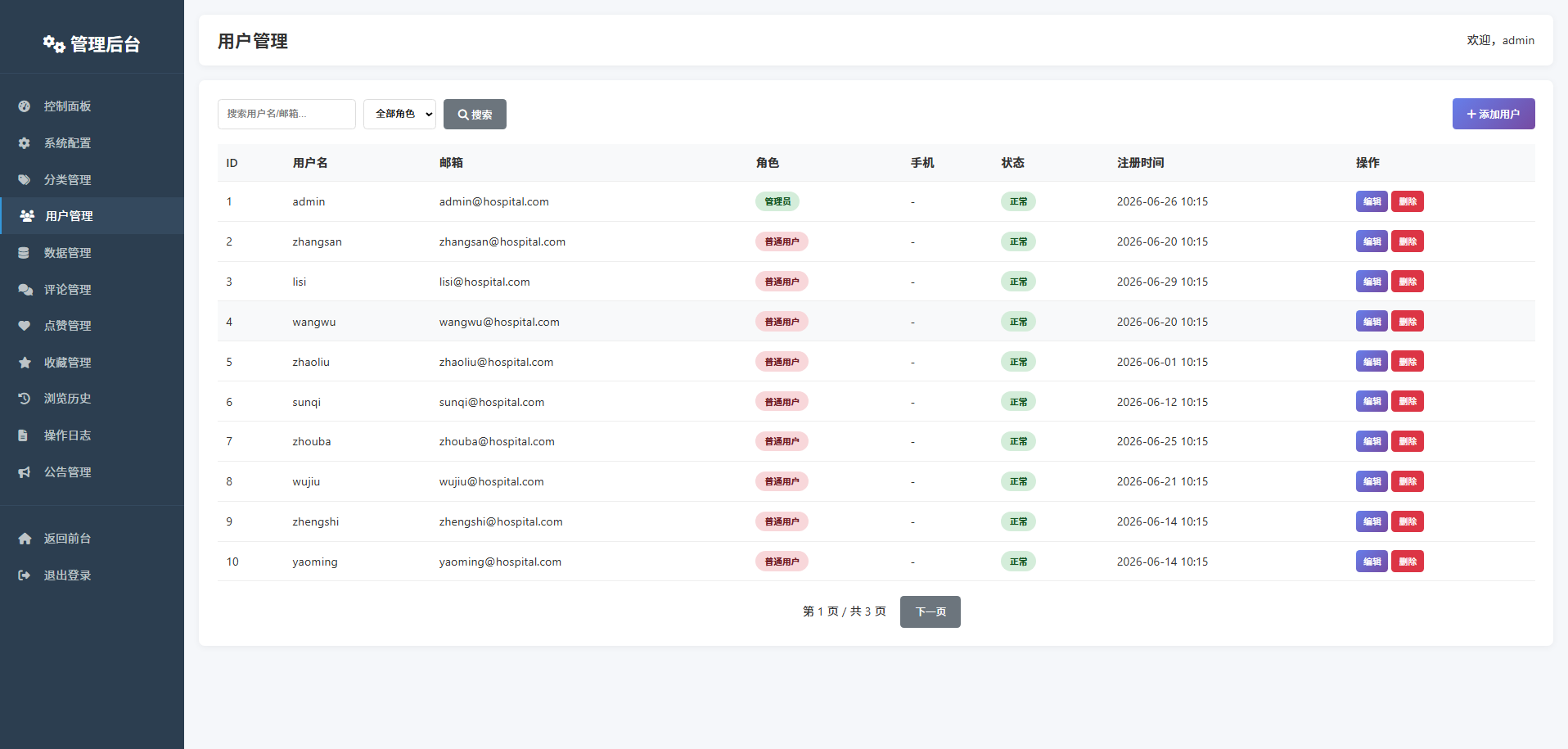This screenshot has height=749, width=1568.
Task: Click the 用户管理 users icon
Action: pos(27,216)
